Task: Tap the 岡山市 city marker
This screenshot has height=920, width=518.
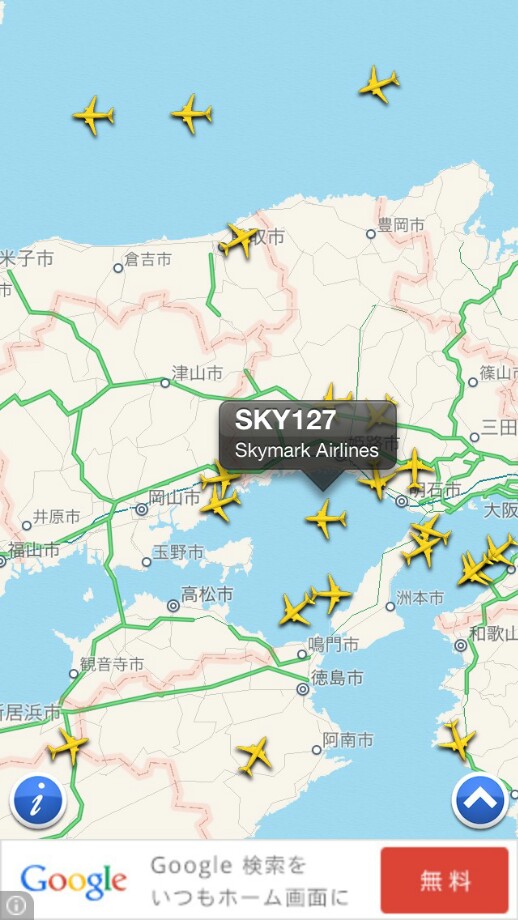Action: 141,509
